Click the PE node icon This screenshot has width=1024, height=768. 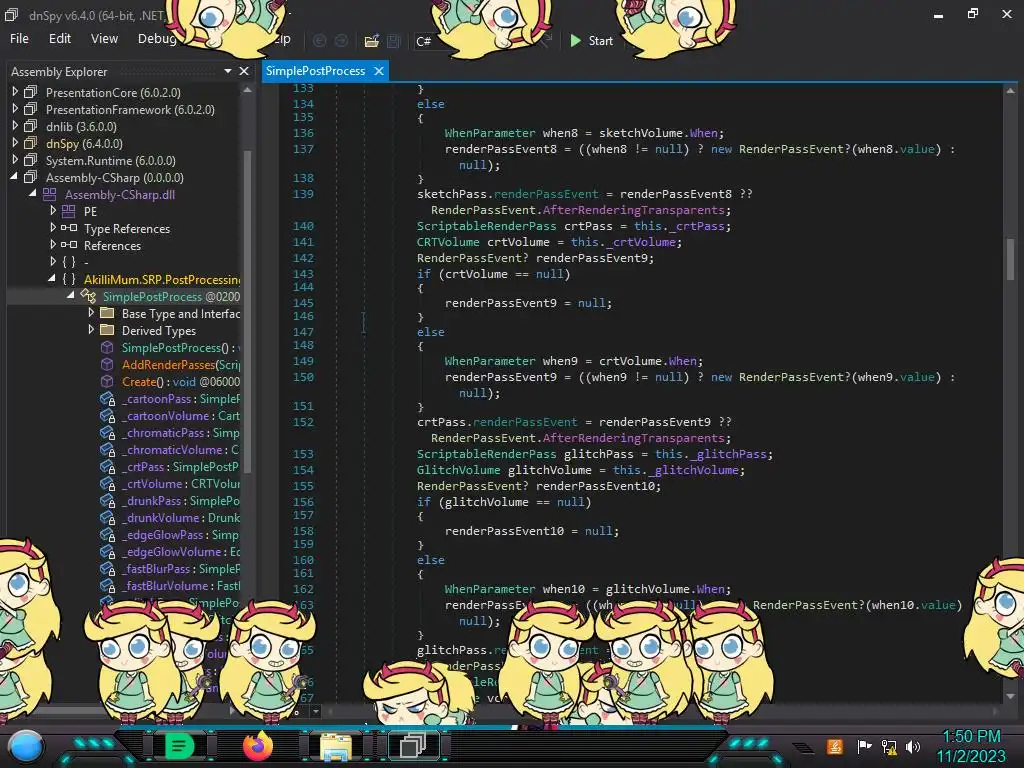tap(69, 211)
